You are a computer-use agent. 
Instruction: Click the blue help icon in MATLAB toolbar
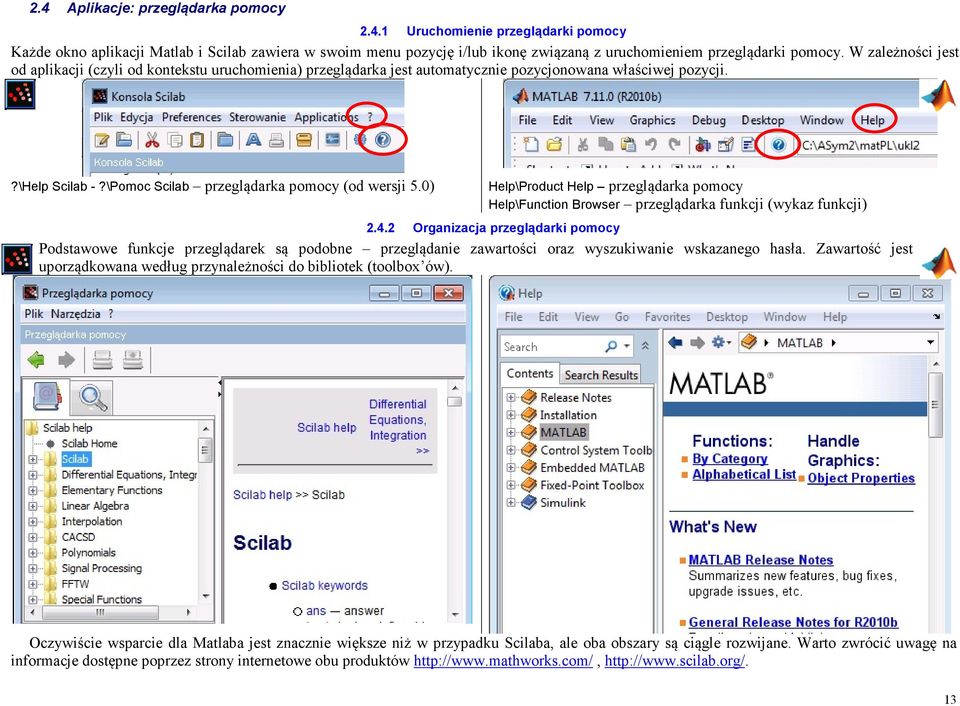coord(778,145)
